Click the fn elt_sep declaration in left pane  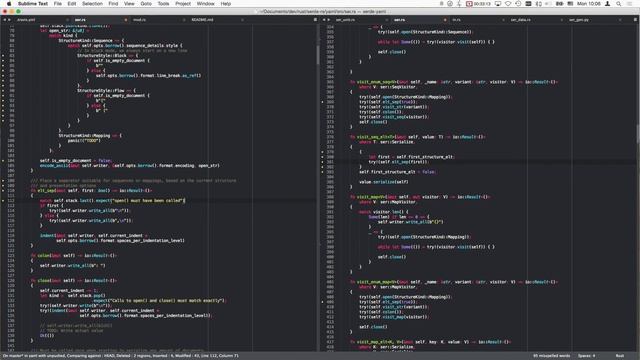(91, 190)
